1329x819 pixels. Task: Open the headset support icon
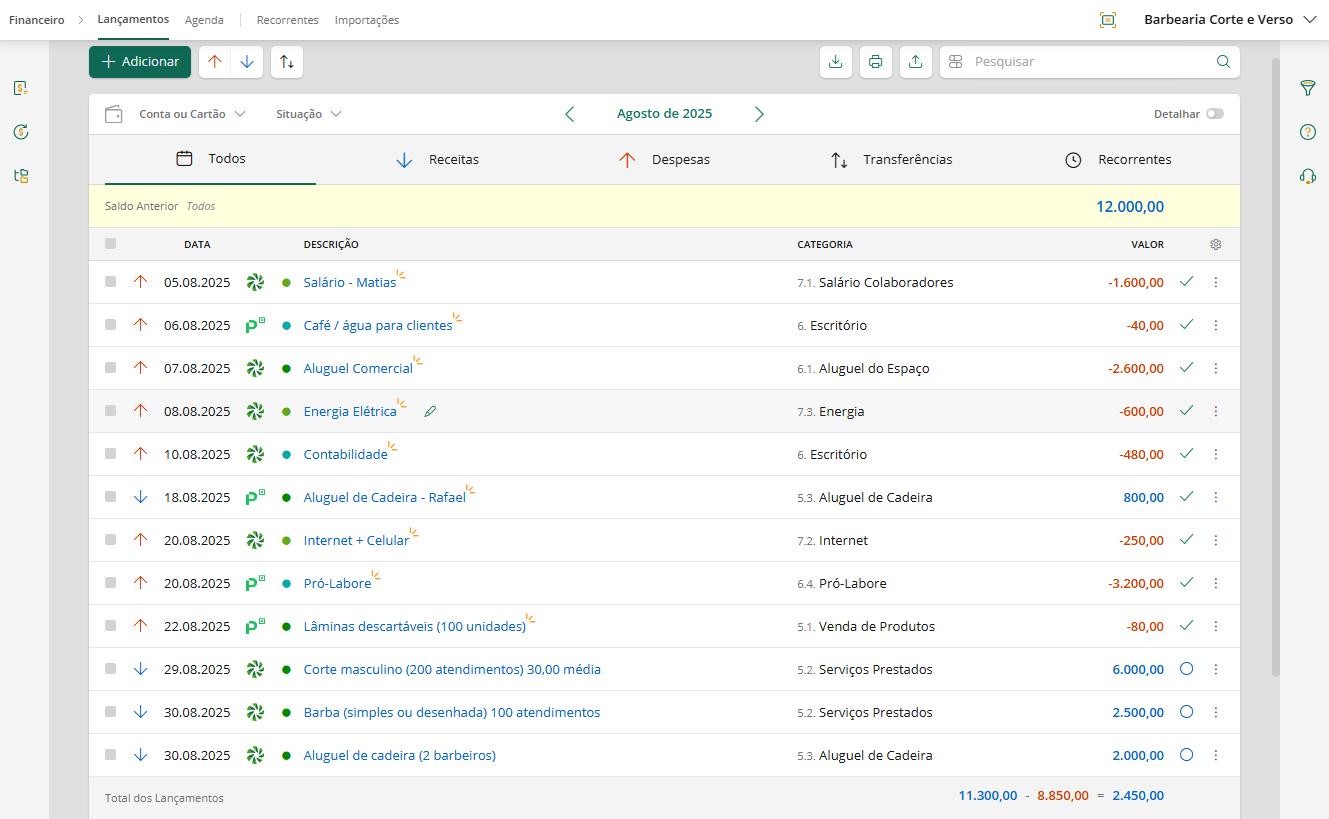click(1307, 176)
